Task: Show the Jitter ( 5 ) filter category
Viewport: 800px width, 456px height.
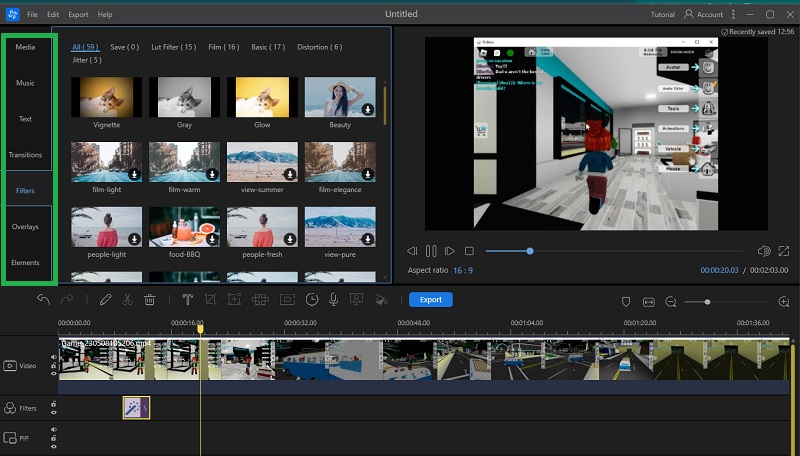Action: (x=87, y=60)
